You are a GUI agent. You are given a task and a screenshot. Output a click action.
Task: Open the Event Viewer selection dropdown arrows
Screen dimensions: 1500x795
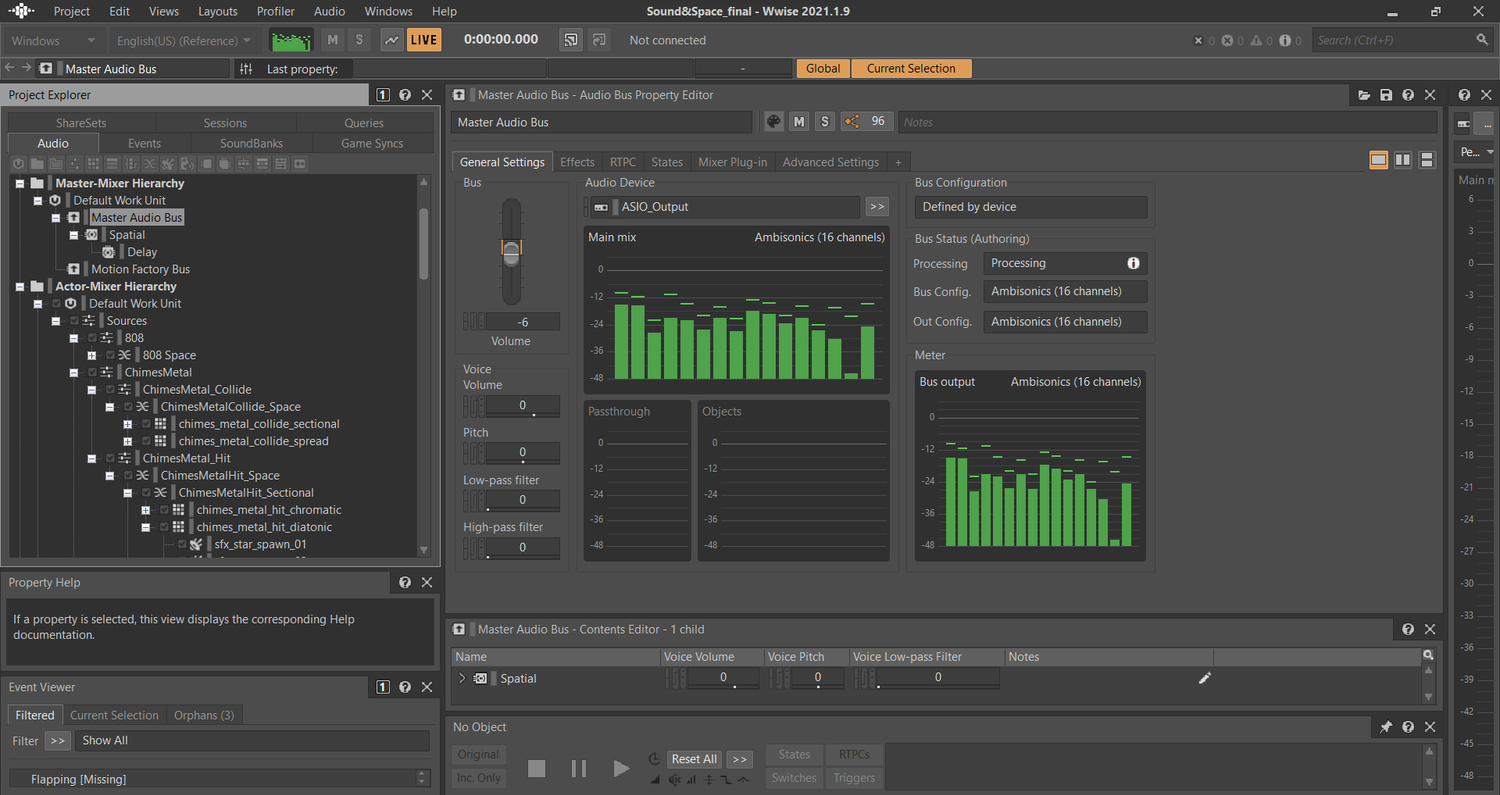tap(422, 778)
